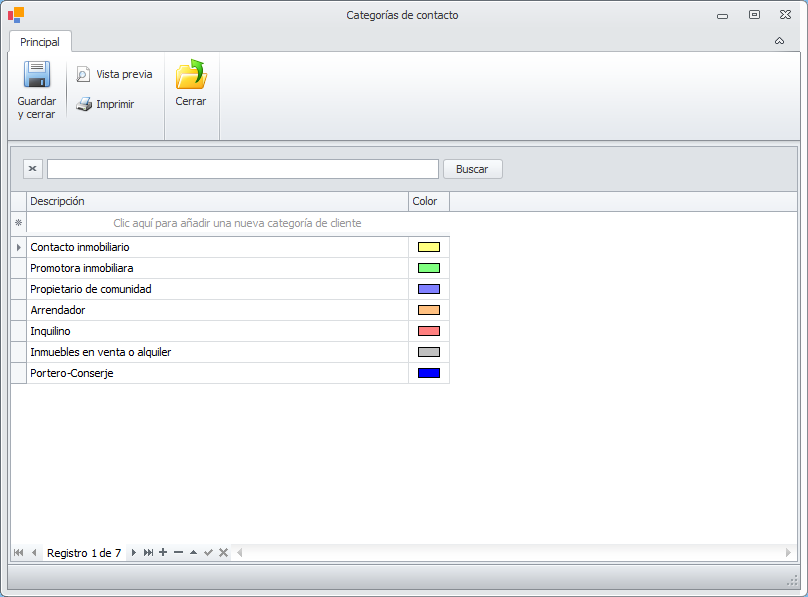
Task: Go to next record in navigator
Action: pyautogui.click(x=133, y=553)
